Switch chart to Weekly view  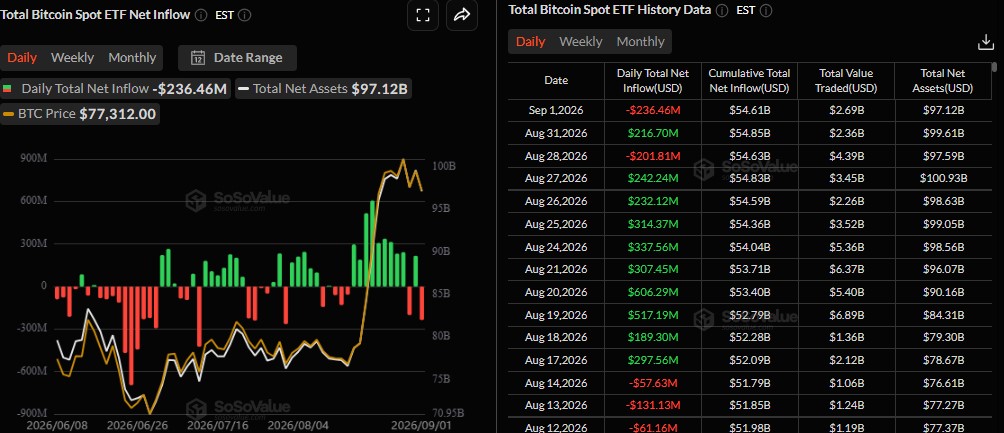pyautogui.click(x=72, y=58)
